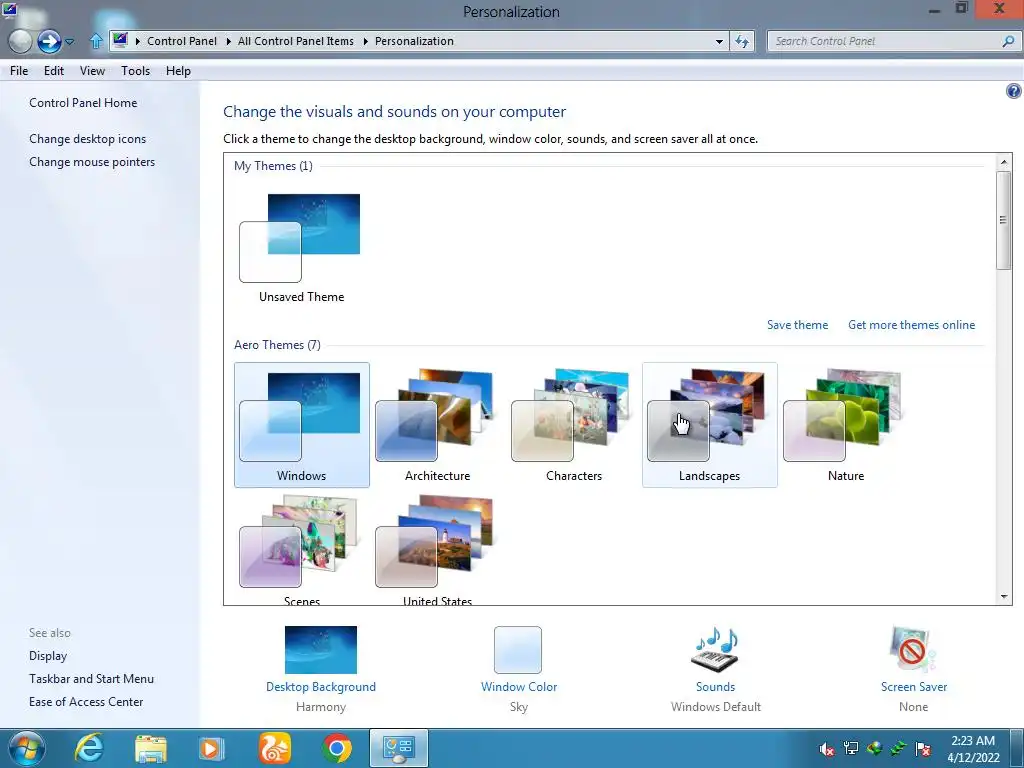The height and width of the screenshot is (768, 1024).
Task: Click the Up one level arrow
Action: [96, 41]
